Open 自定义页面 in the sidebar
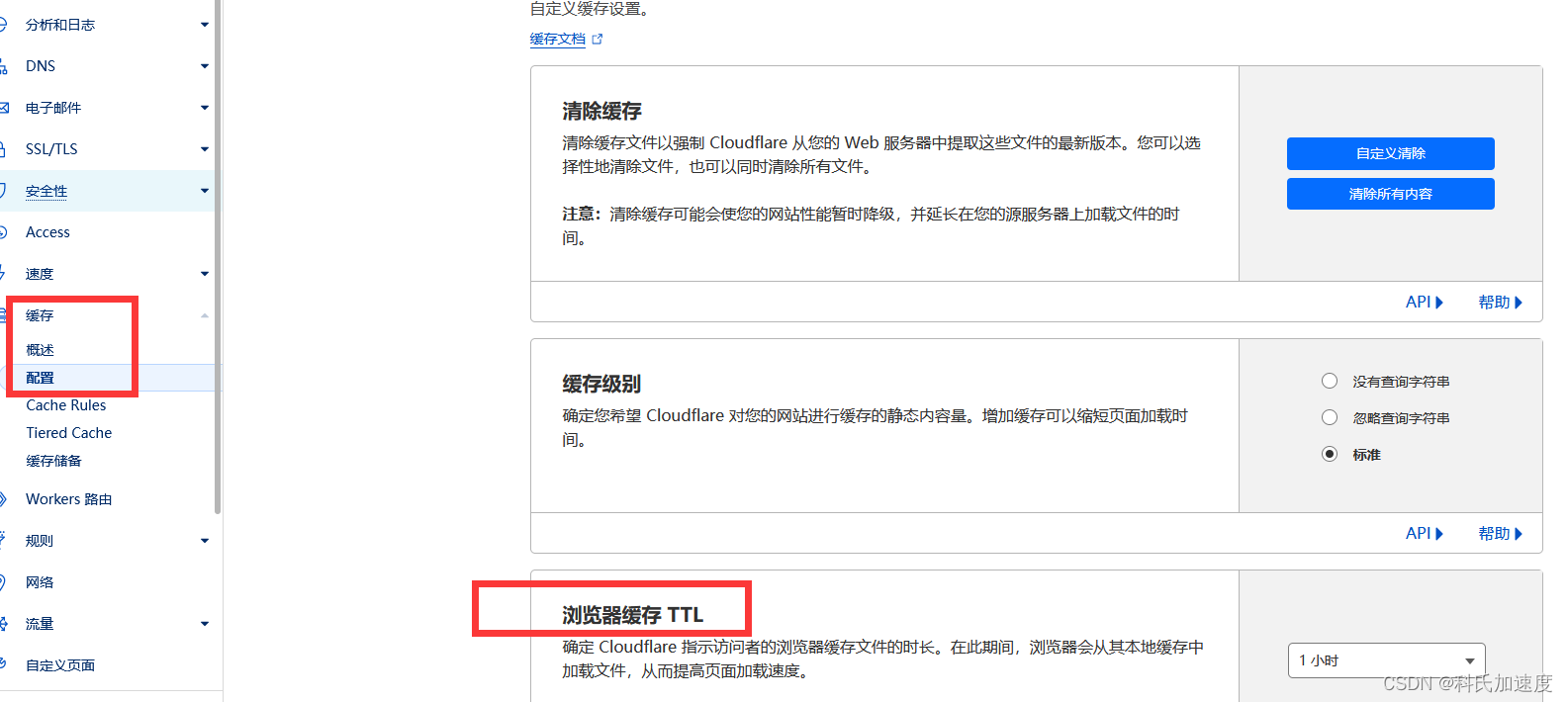The image size is (1568, 702). (x=60, y=665)
